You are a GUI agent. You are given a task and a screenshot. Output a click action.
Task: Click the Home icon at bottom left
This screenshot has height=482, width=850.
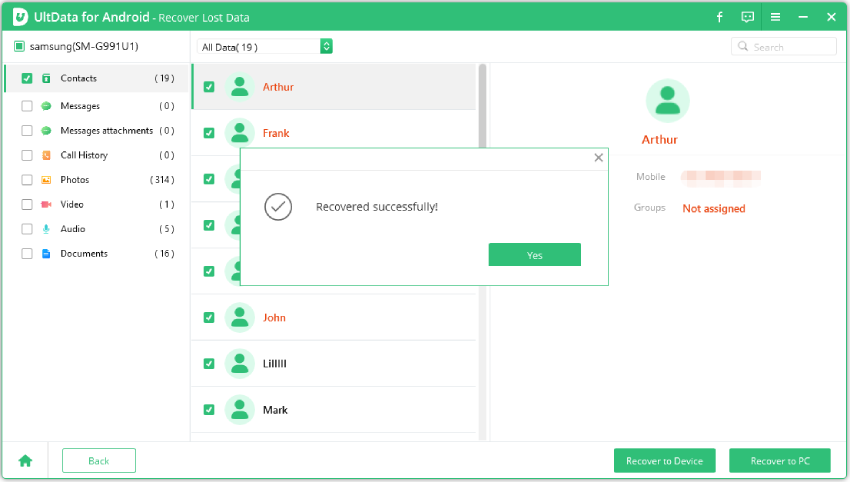(25, 461)
